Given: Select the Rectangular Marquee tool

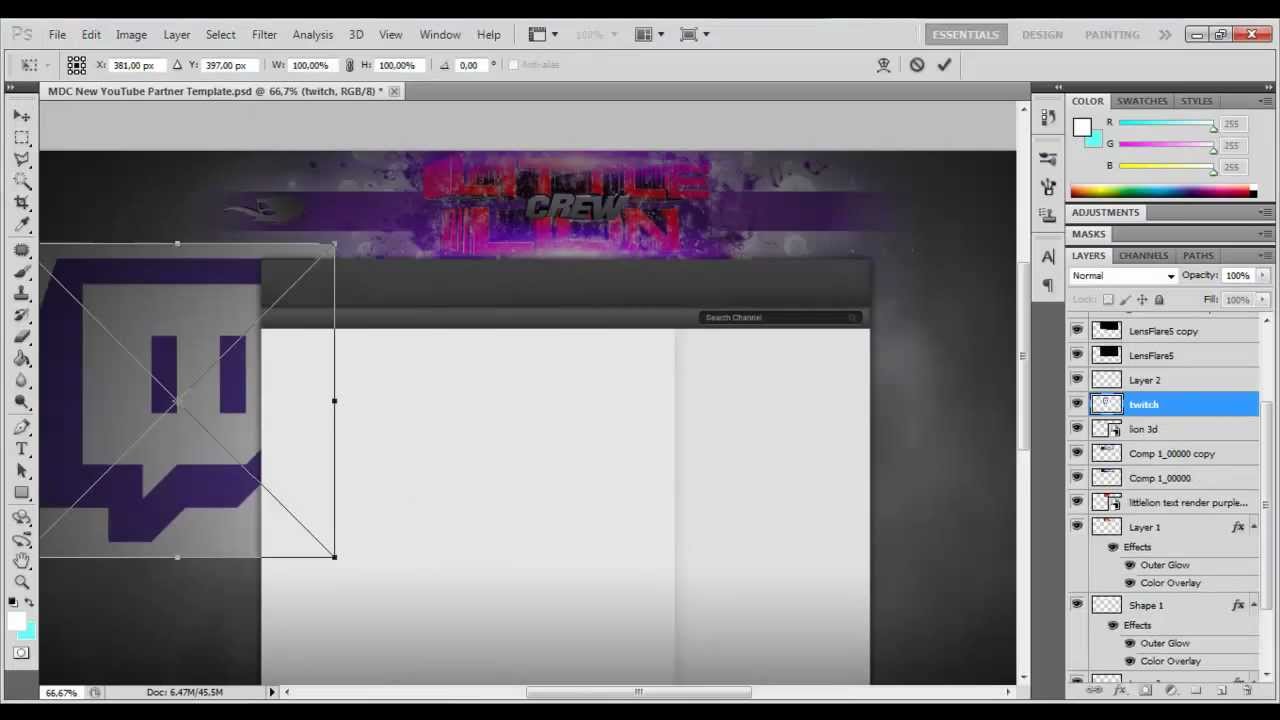Looking at the screenshot, I should [21, 137].
